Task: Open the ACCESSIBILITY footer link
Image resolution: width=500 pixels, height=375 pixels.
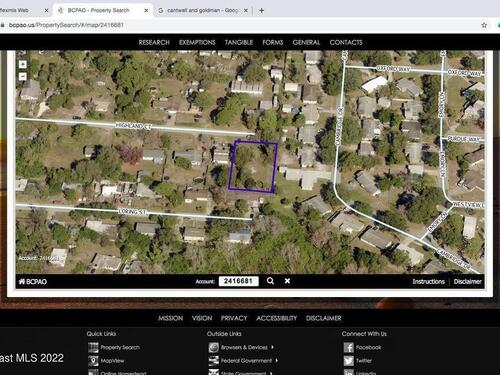Action: (277, 318)
